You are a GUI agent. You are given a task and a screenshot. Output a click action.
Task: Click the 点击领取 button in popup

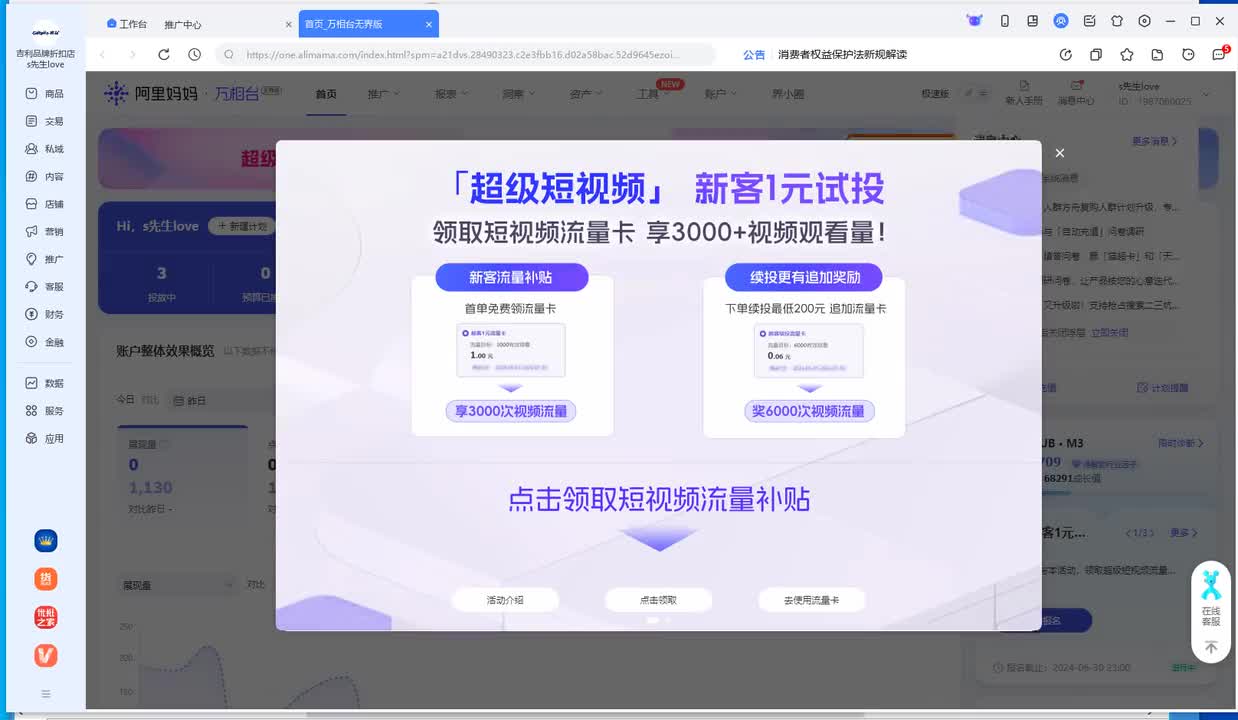coord(658,600)
